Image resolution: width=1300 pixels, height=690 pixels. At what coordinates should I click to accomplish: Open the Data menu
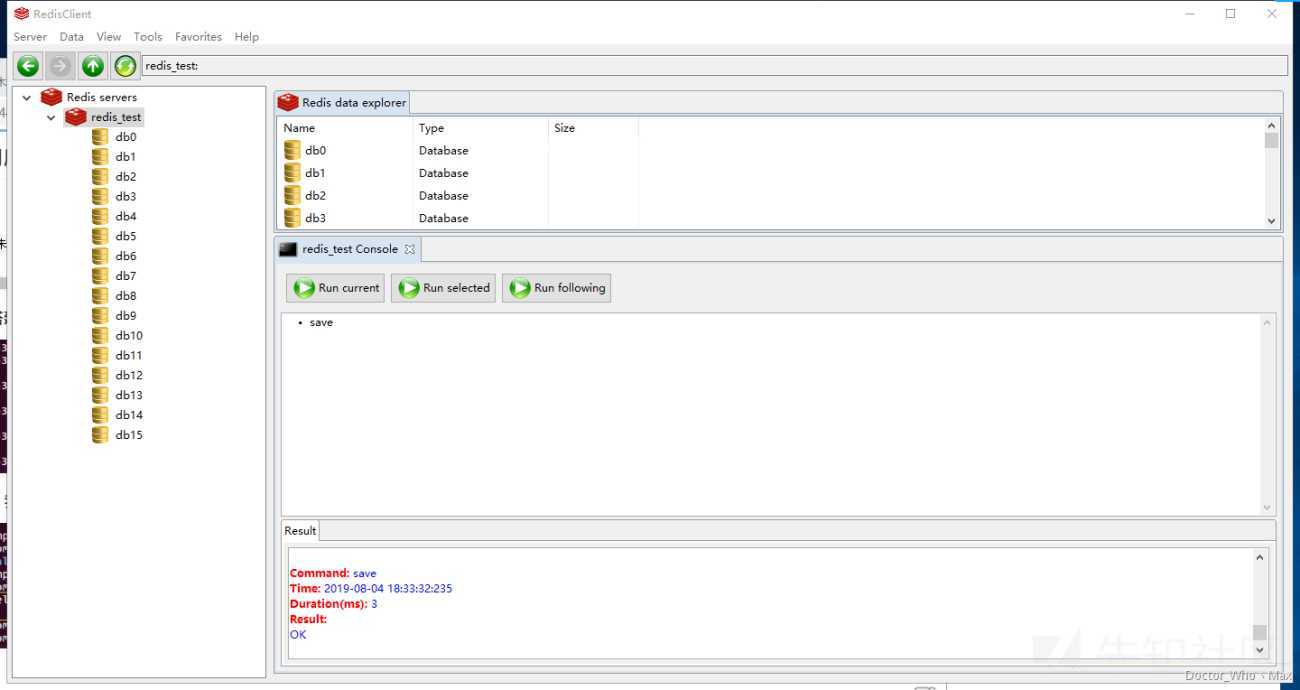tap(72, 37)
